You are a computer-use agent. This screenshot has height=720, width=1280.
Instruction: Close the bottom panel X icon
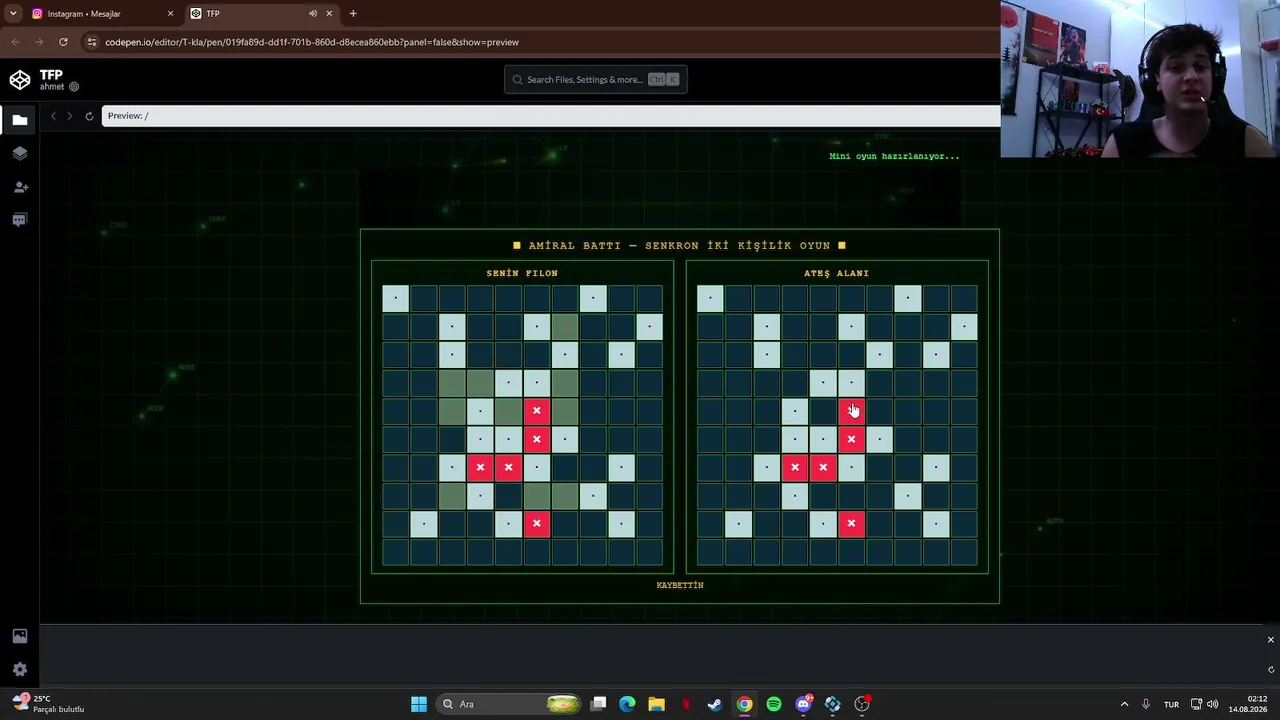pyautogui.click(x=1270, y=640)
